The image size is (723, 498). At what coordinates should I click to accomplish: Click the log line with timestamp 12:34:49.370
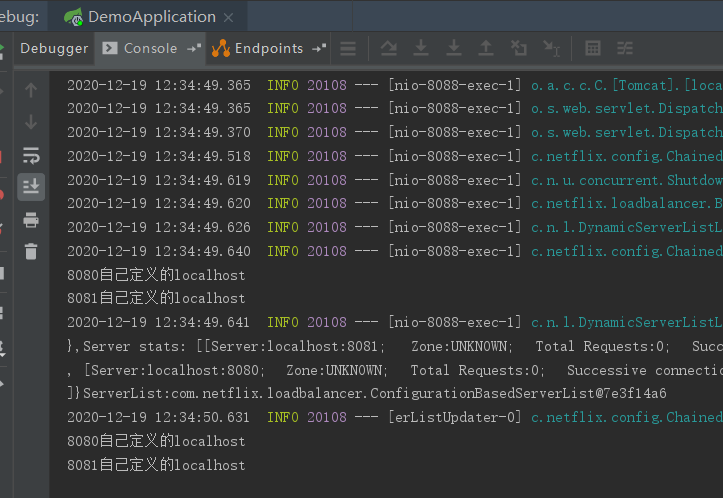point(395,132)
